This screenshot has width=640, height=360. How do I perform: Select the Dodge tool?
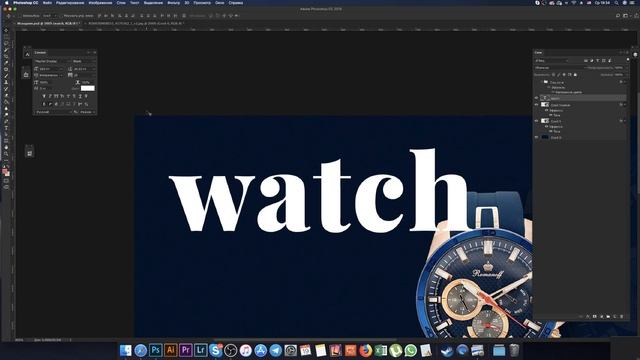(6, 116)
